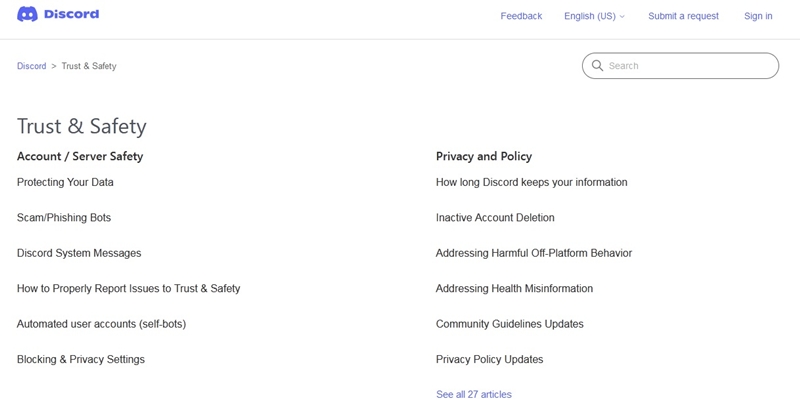Open the English (US) language dropdown
This screenshot has width=800, height=416.
pos(594,16)
